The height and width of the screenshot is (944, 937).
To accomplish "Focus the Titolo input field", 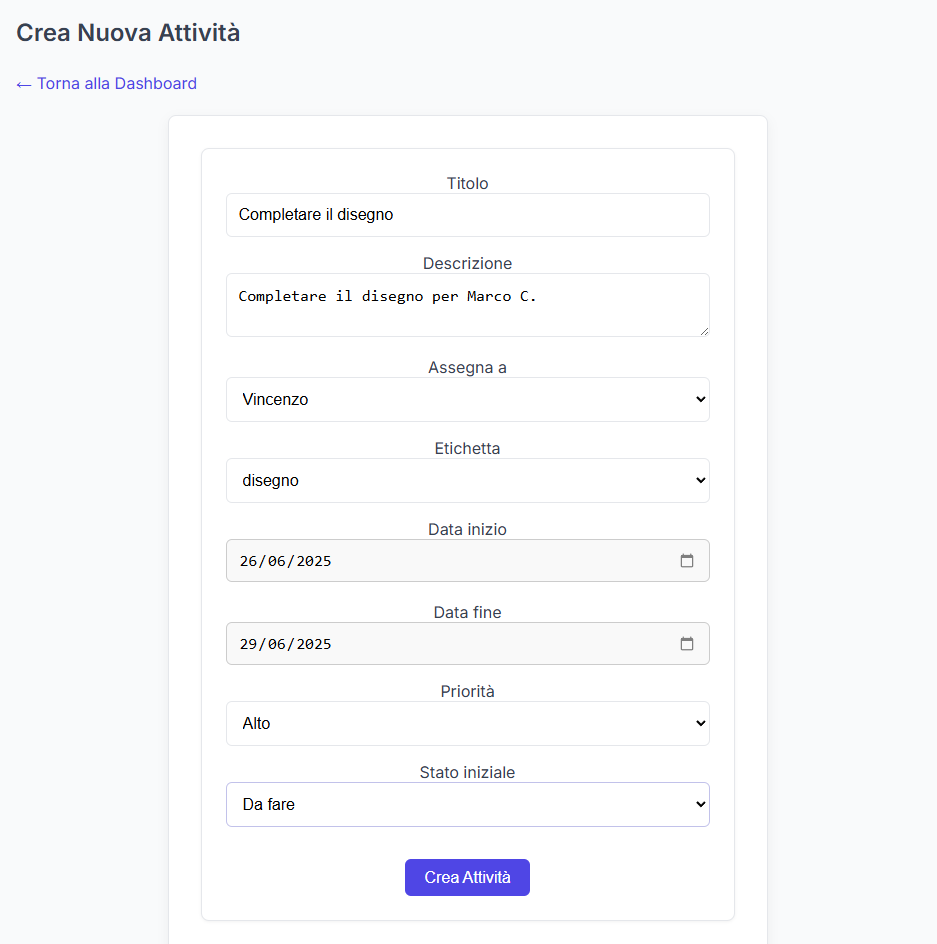I will point(468,215).
